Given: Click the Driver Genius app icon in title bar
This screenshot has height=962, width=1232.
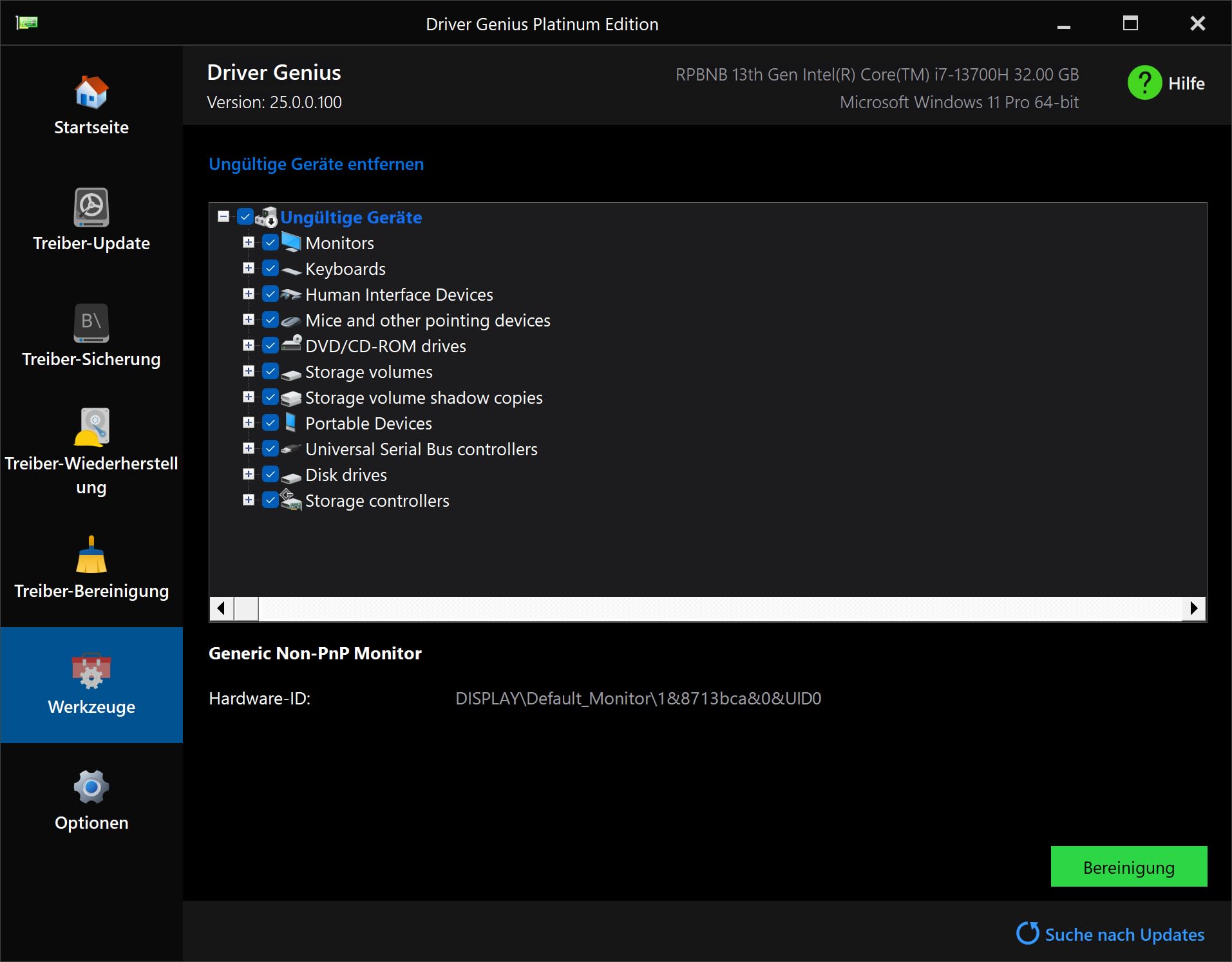Looking at the screenshot, I should pos(26,23).
